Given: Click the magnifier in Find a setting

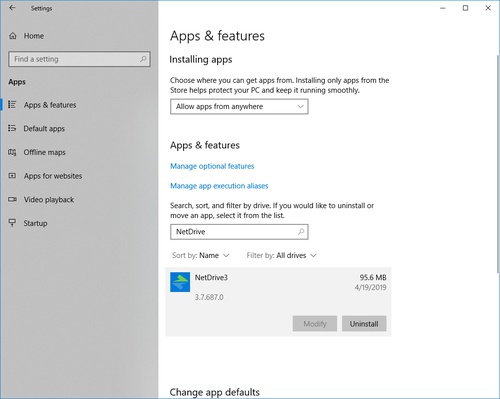Looking at the screenshot, I should coord(143,59).
